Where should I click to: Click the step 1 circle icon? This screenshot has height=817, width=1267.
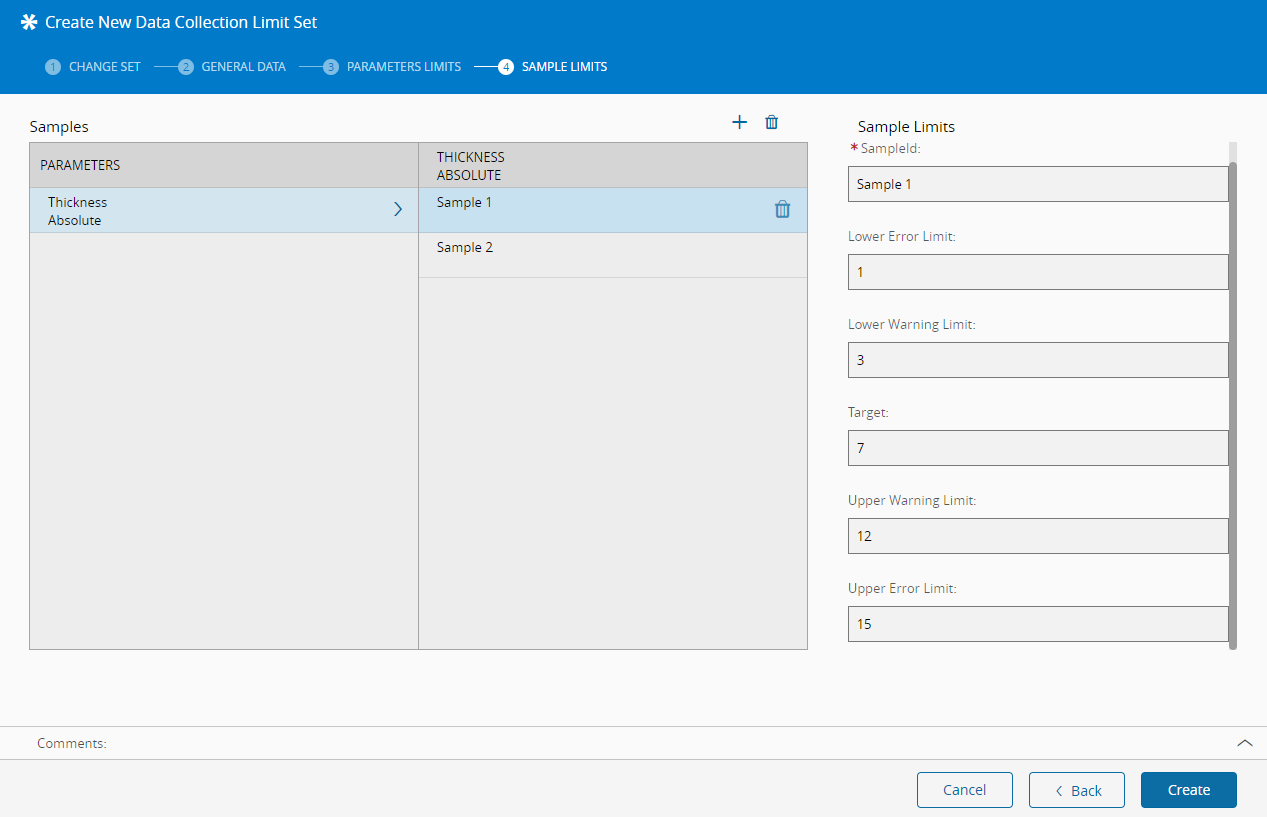(53, 67)
